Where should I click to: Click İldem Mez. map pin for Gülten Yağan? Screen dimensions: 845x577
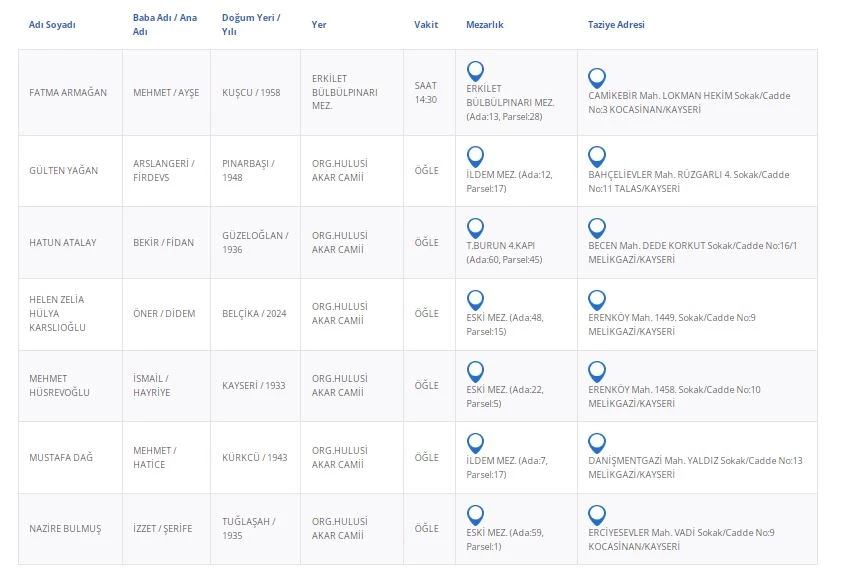click(475, 156)
